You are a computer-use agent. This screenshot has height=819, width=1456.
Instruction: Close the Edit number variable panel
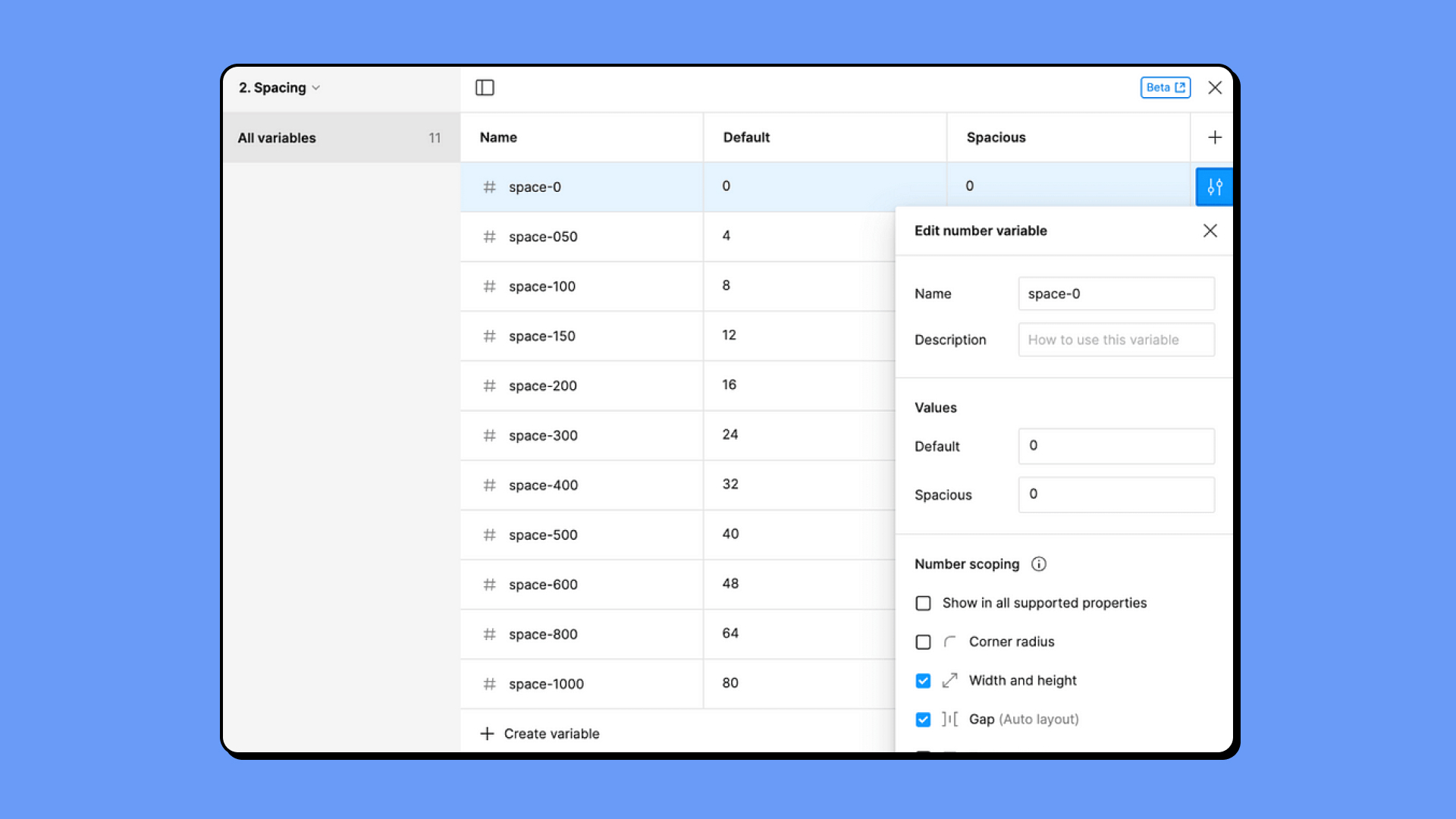[1210, 231]
